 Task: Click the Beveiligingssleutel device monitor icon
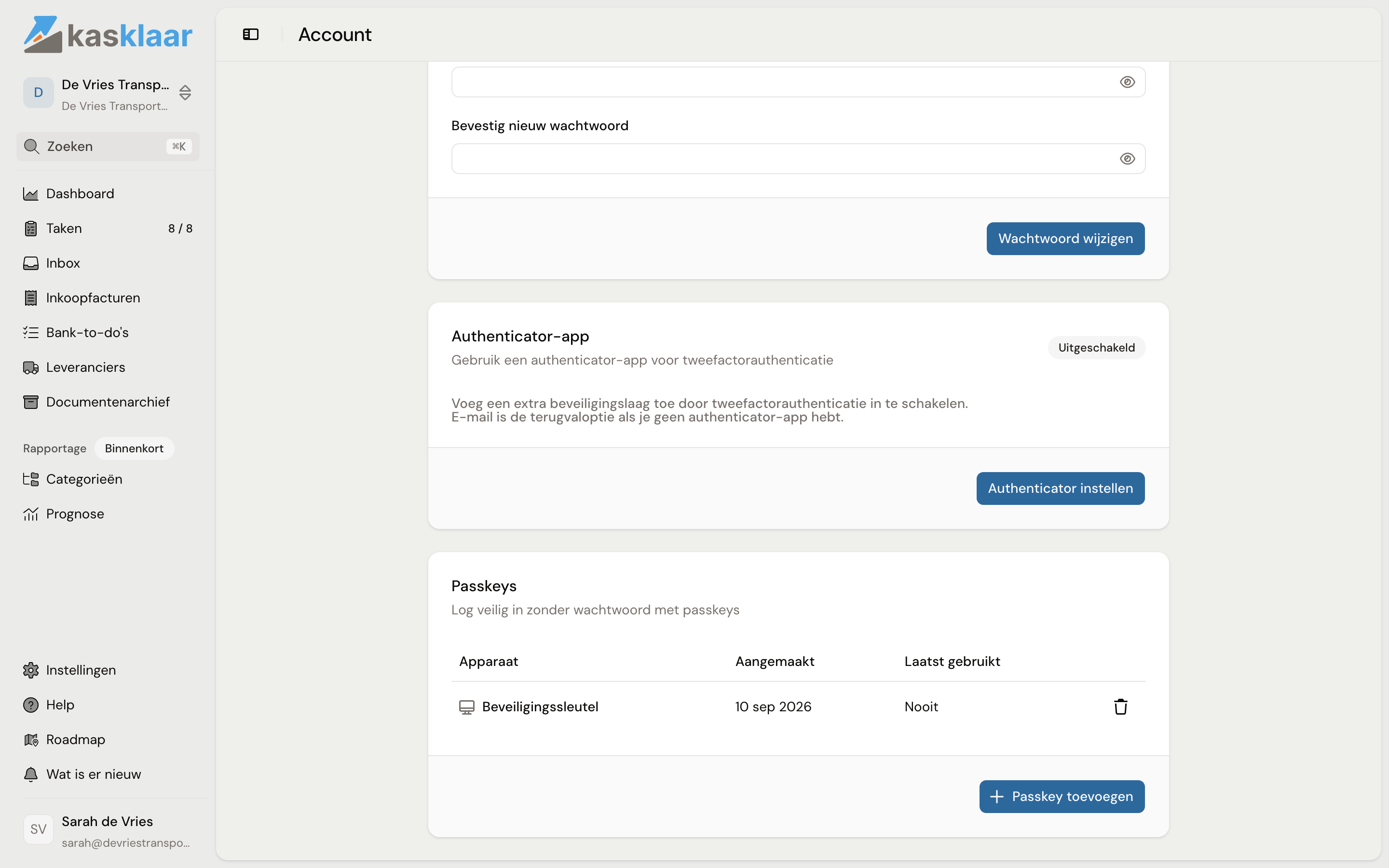(467, 707)
